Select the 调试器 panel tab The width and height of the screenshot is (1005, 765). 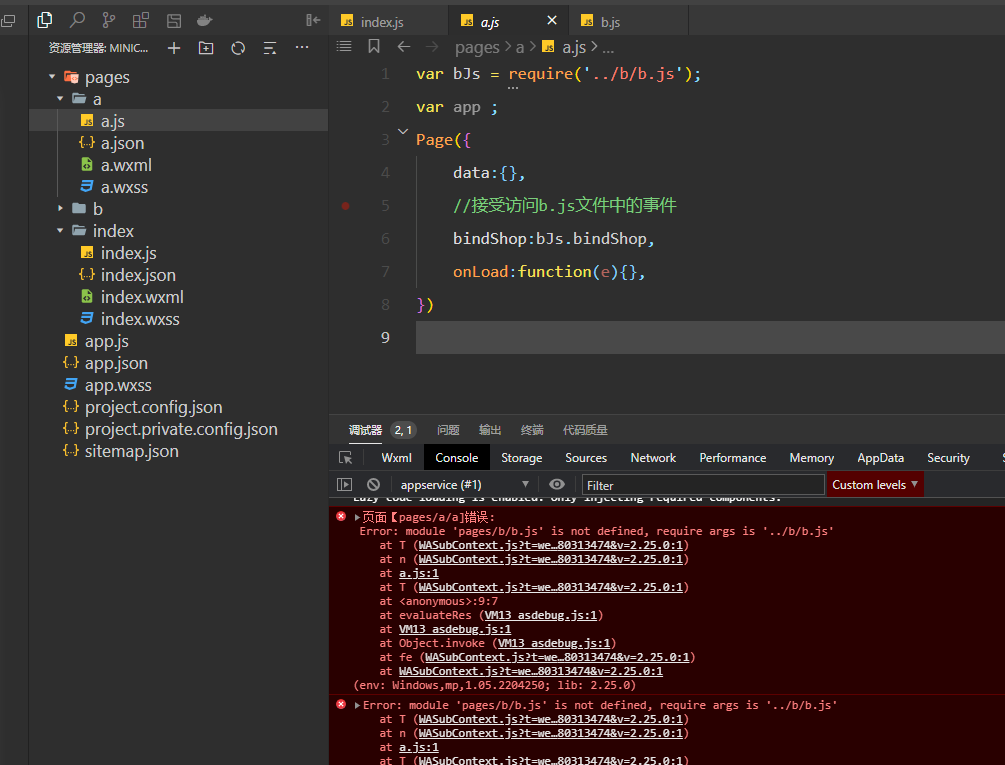pyautogui.click(x=365, y=430)
